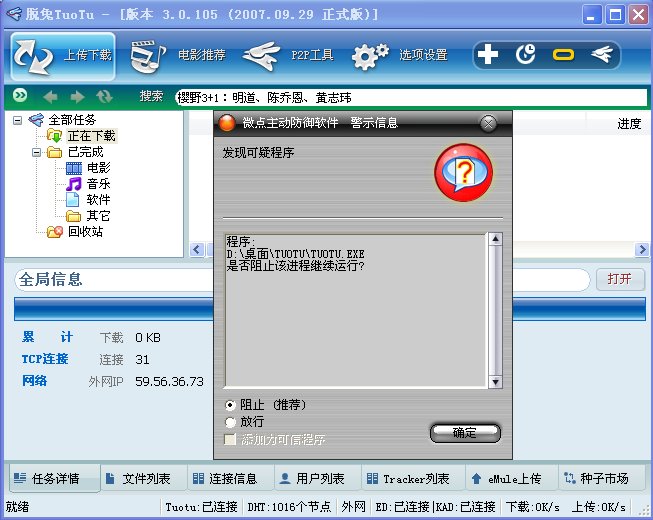Image resolution: width=653 pixels, height=520 pixels.
Task: Click the 'ED:已连接' status entry
Action: click(x=402, y=507)
